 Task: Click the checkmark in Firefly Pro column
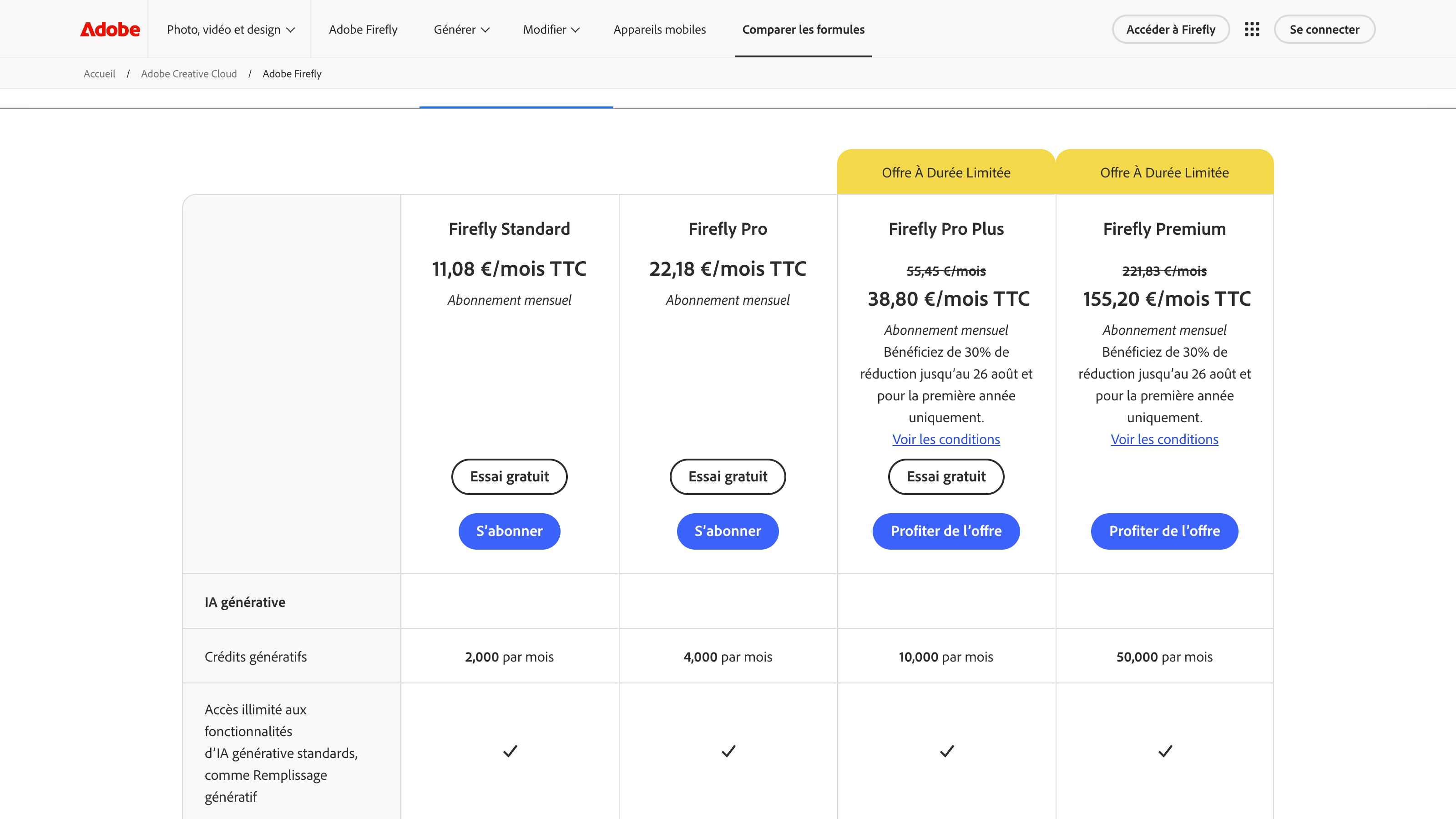pos(728,751)
